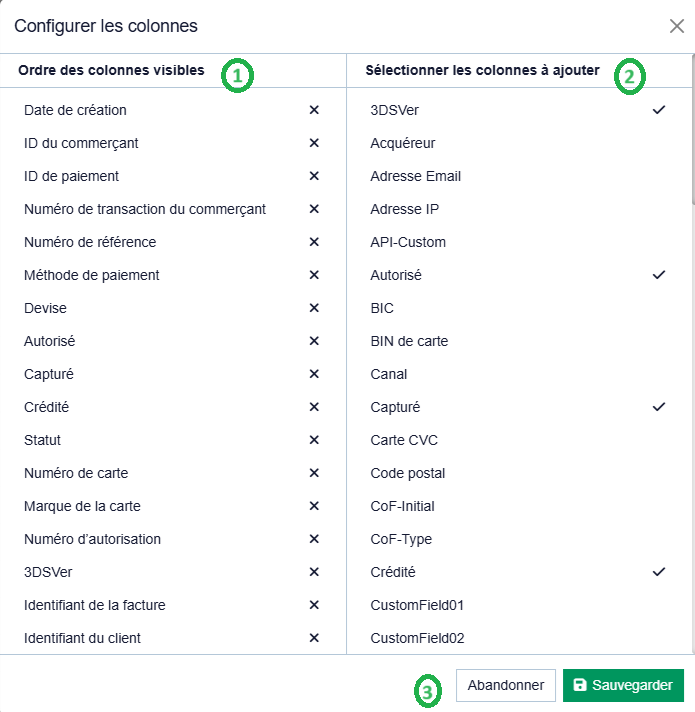
Task: Remove ID du commerçant column
Action: click(x=314, y=143)
